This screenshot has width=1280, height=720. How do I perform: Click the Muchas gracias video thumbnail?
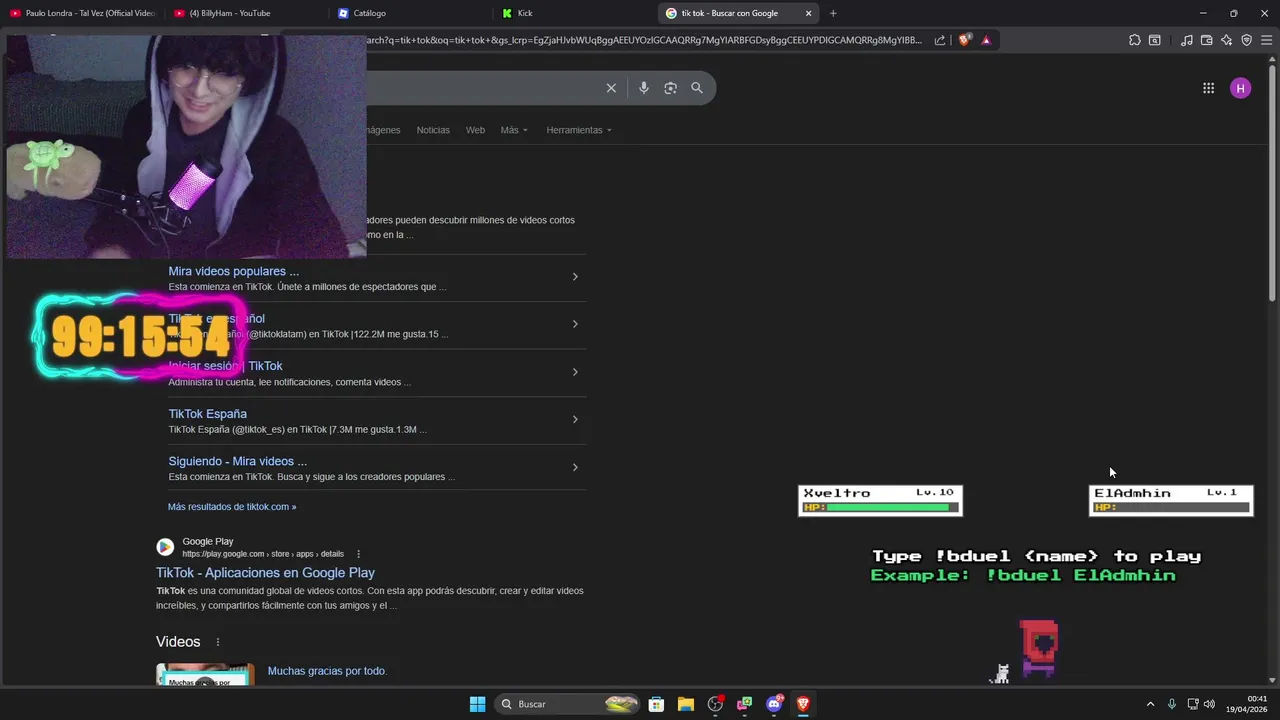pos(205,675)
